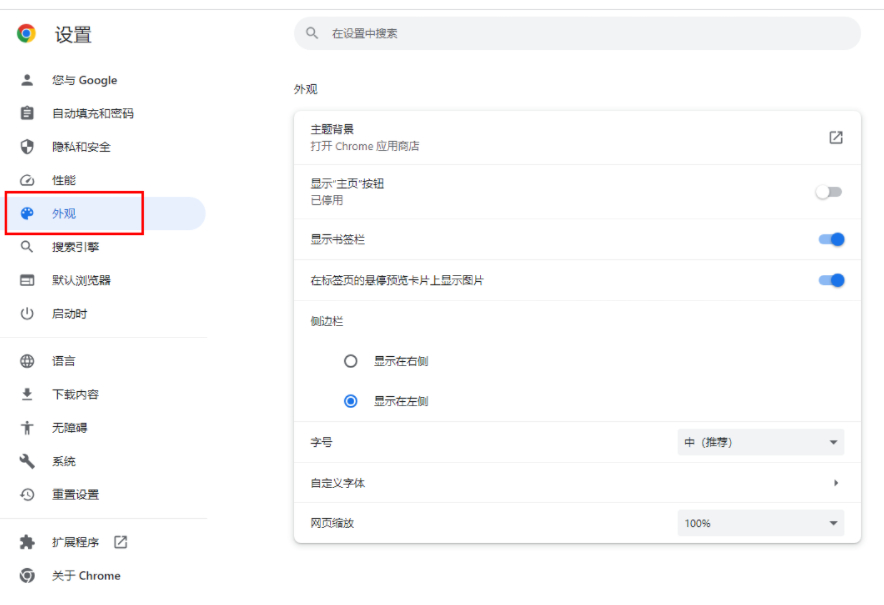Click the 字号 label
884x605 pixels.
coord(321,442)
